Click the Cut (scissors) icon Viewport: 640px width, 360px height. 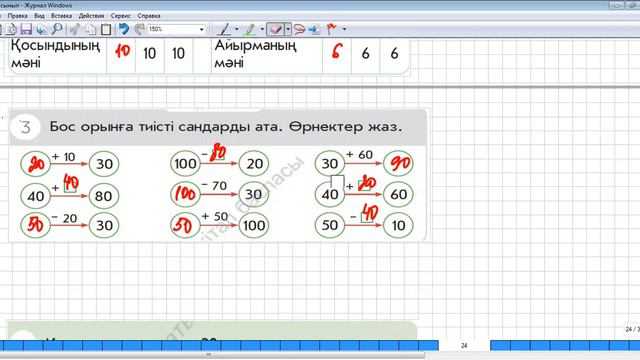click(x=75, y=29)
